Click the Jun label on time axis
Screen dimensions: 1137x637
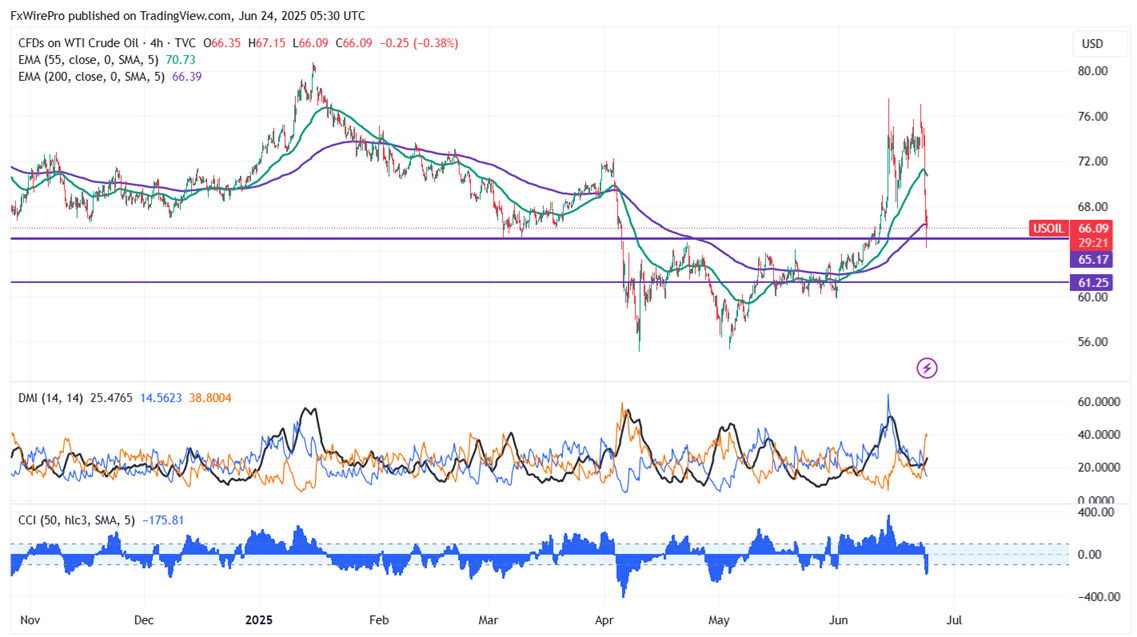pyautogui.click(x=838, y=620)
